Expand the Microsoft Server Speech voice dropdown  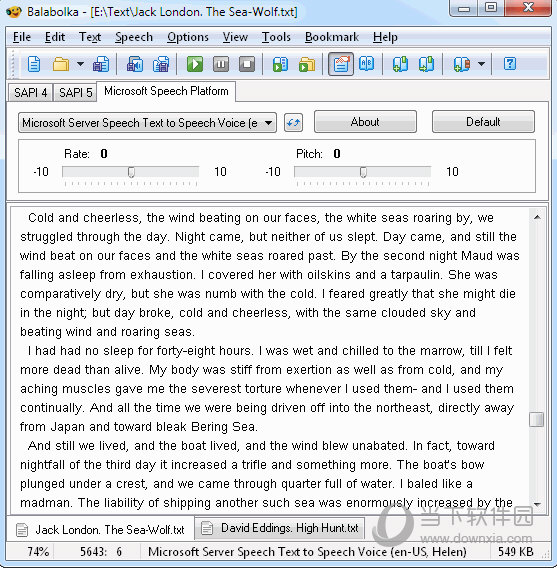[268, 123]
